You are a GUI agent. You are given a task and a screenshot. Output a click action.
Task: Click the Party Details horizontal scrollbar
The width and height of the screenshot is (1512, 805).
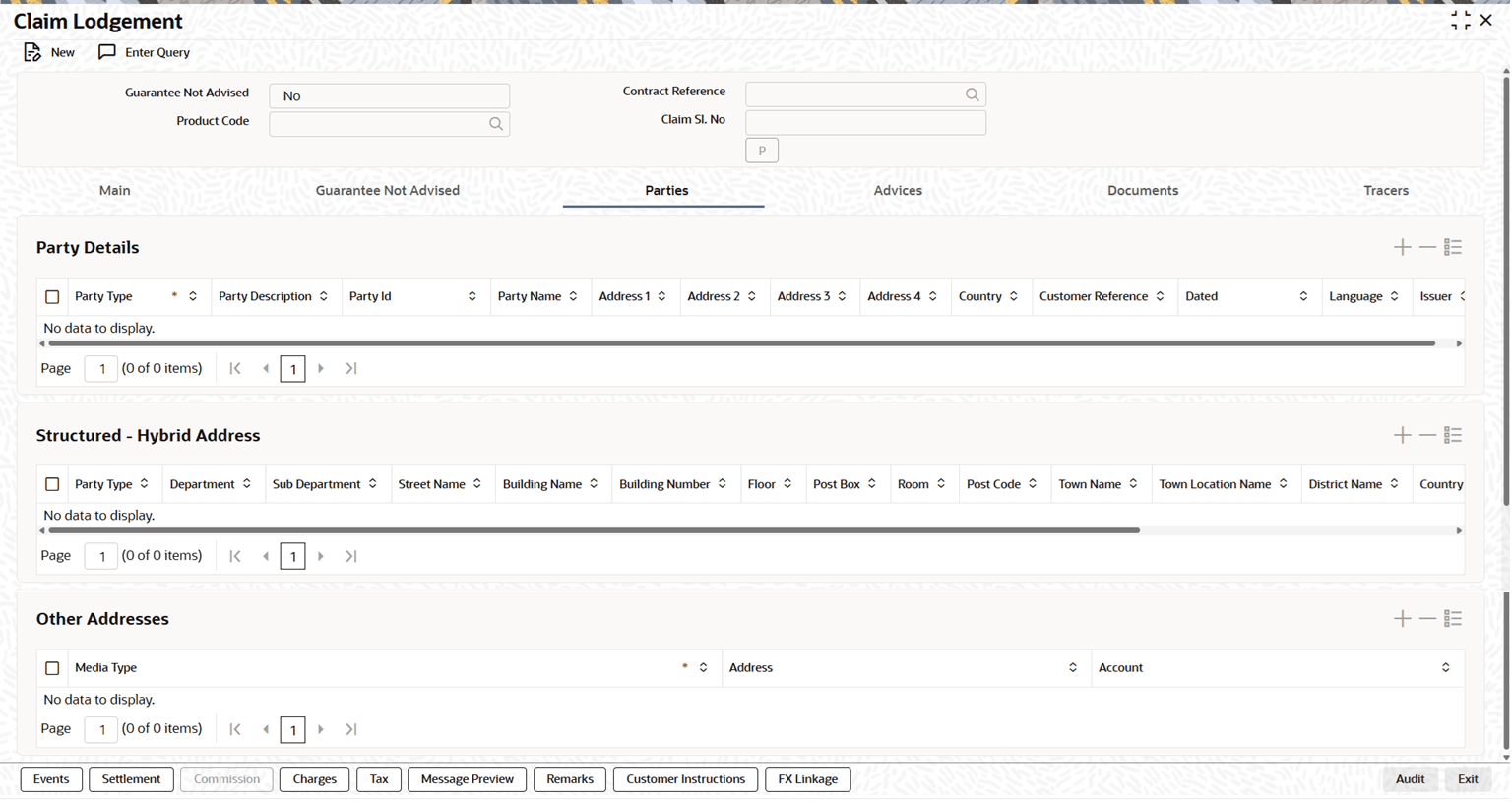[x=742, y=343]
